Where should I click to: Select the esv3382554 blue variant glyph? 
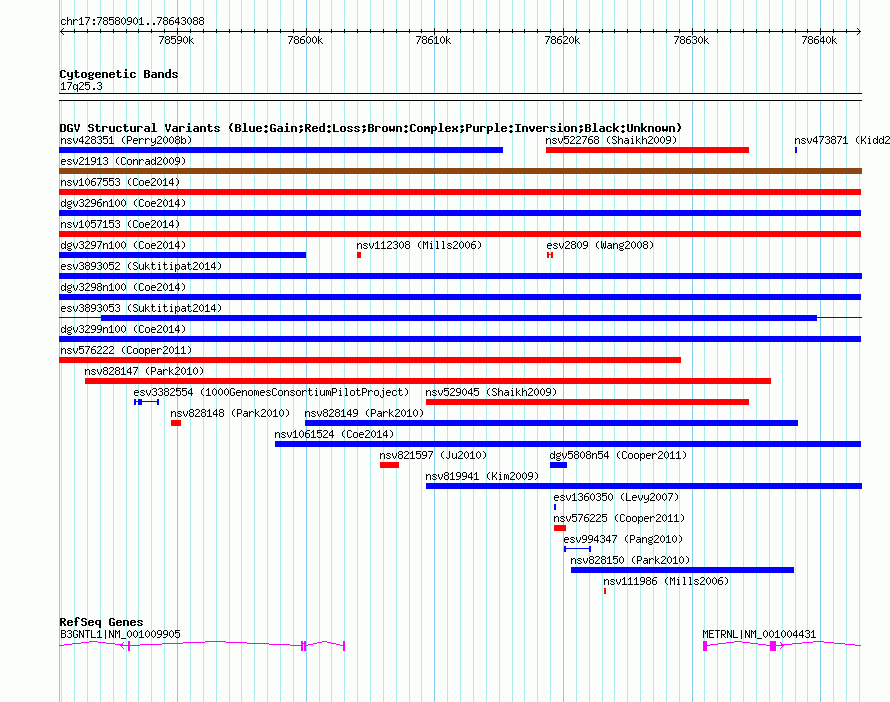pyautogui.click(x=146, y=402)
